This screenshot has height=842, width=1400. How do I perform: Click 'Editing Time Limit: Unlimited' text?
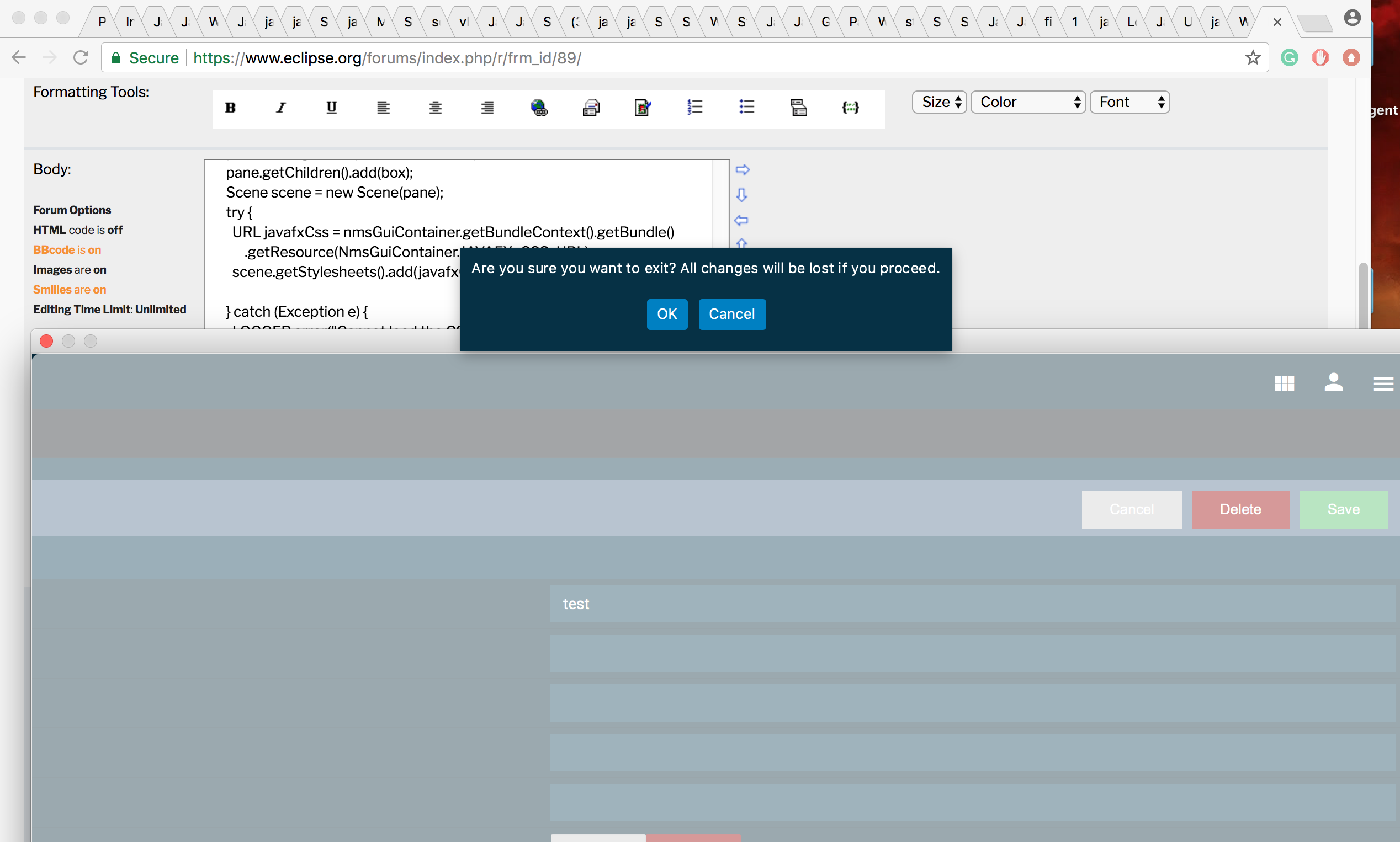109,309
